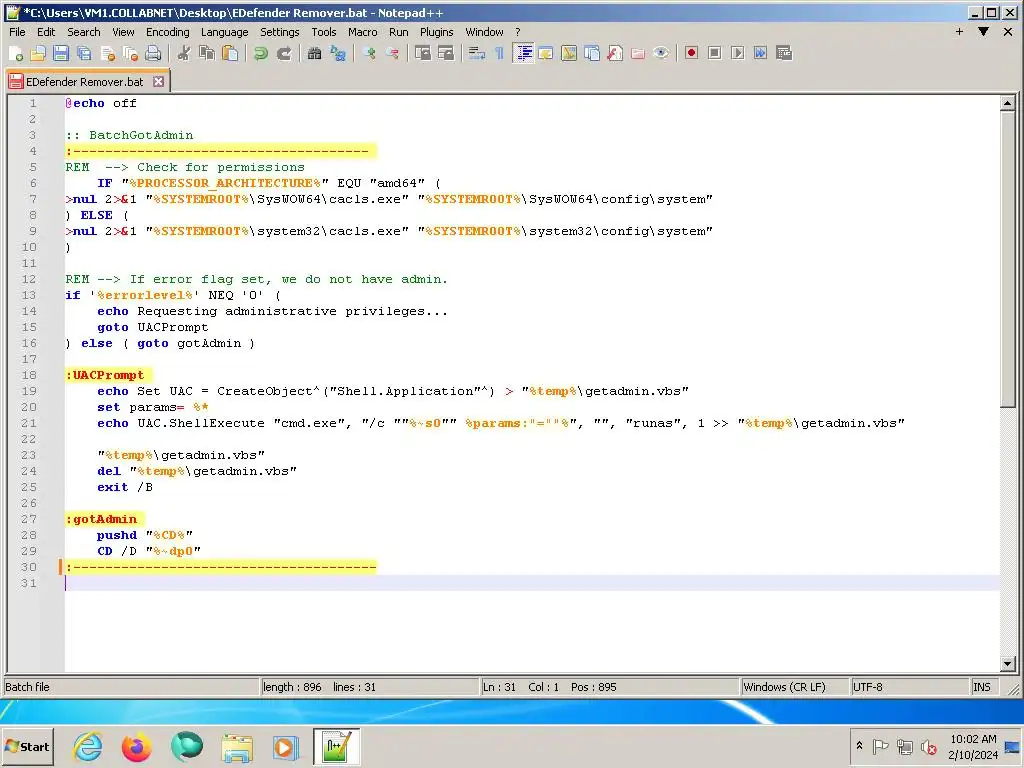Open the document list dropdown triangle
This screenshot has width=1024, height=768.
point(983,31)
